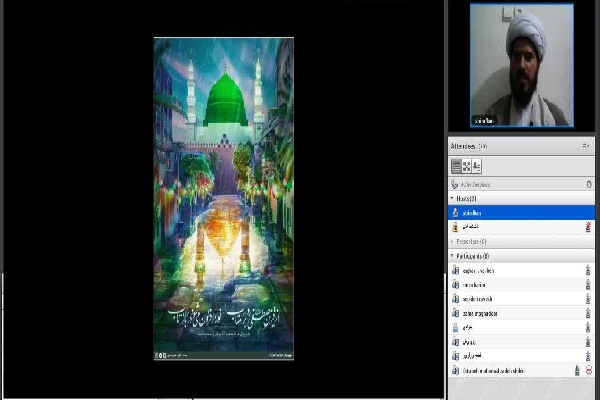600x400 pixels.
Task: Click the Active Speakers headset icon
Action: point(454,184)
